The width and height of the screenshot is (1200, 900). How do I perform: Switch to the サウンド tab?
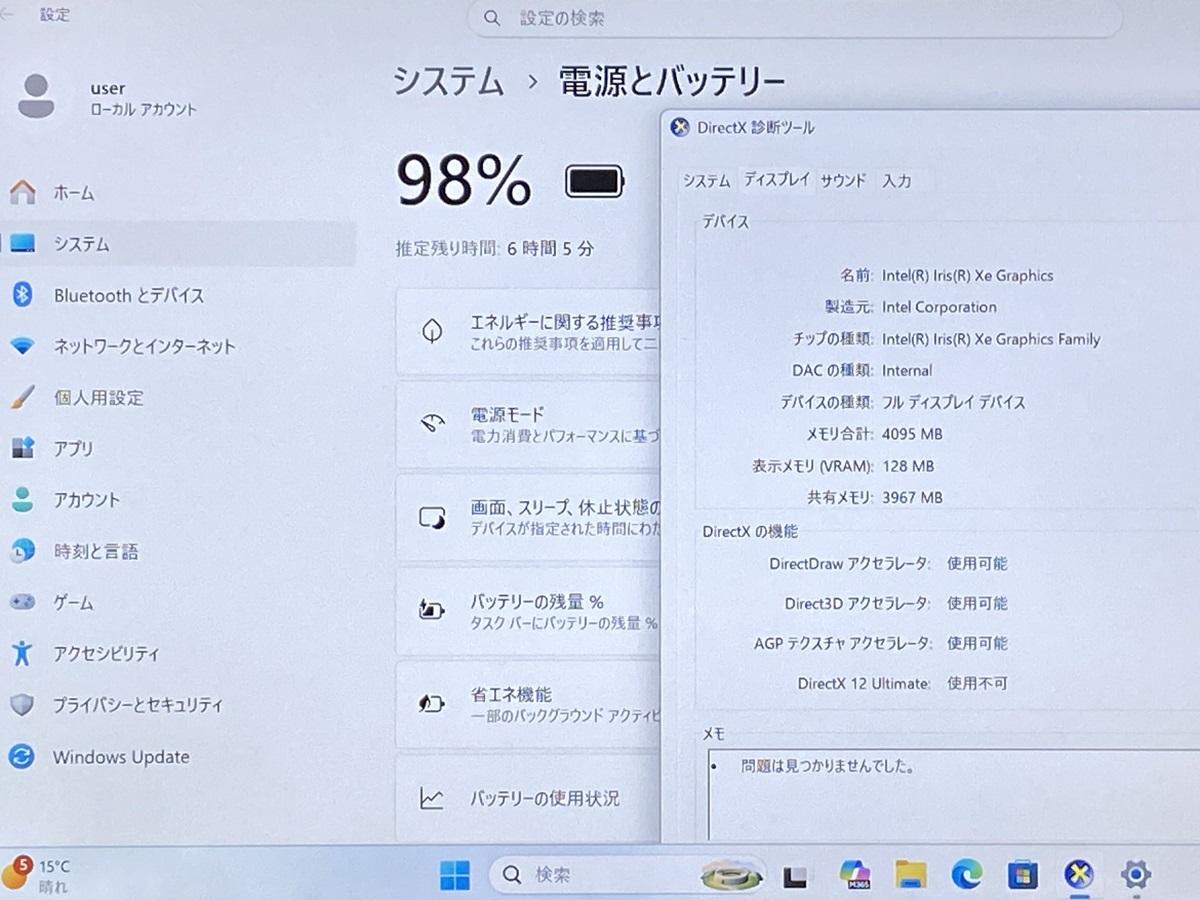pos(843,181)
